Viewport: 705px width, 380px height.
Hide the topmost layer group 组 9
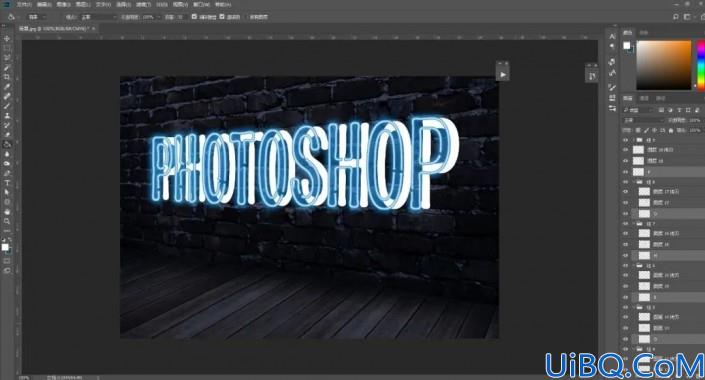[625, 140]
